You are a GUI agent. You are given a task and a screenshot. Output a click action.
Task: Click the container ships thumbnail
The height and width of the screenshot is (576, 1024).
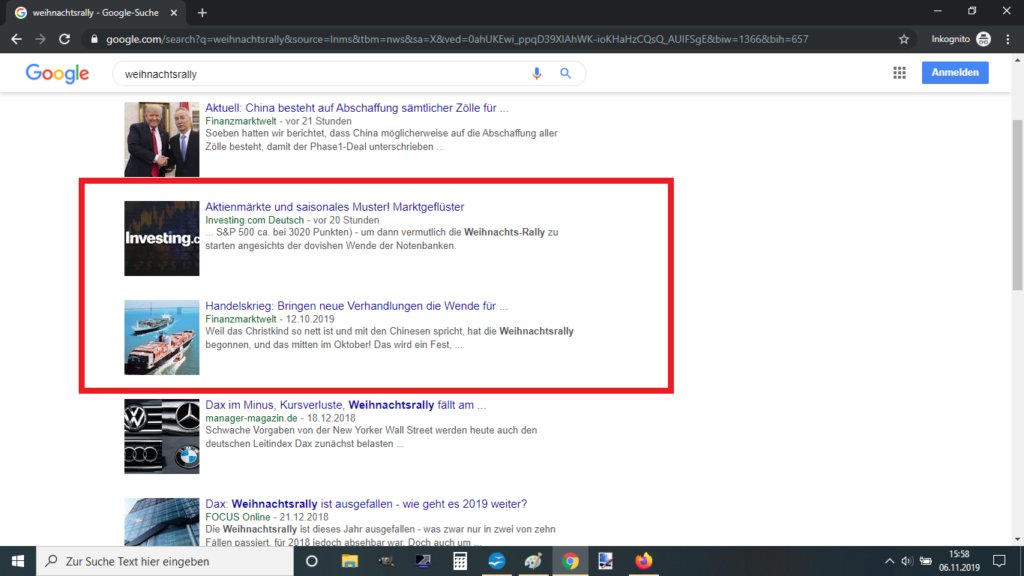coord(162,338)
